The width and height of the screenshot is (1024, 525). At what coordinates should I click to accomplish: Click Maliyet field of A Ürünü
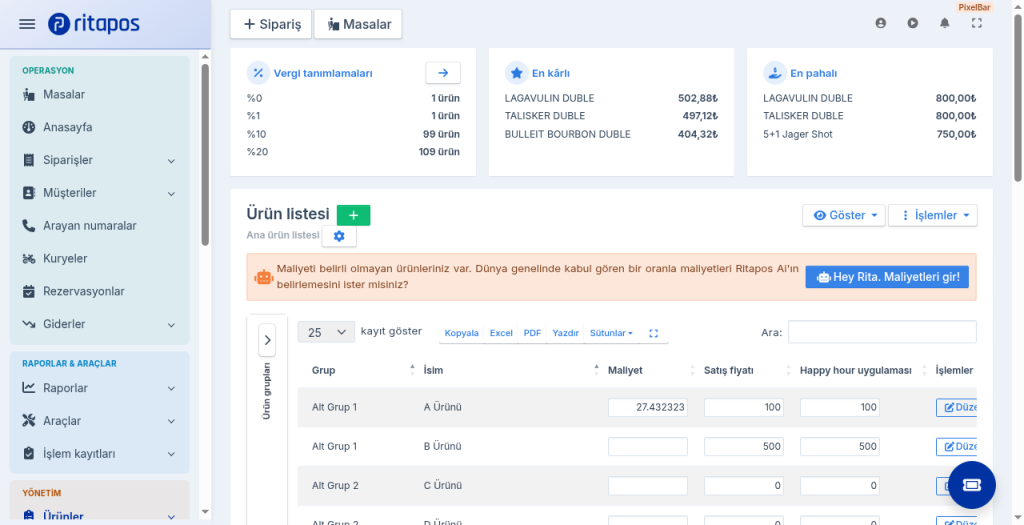648,407
